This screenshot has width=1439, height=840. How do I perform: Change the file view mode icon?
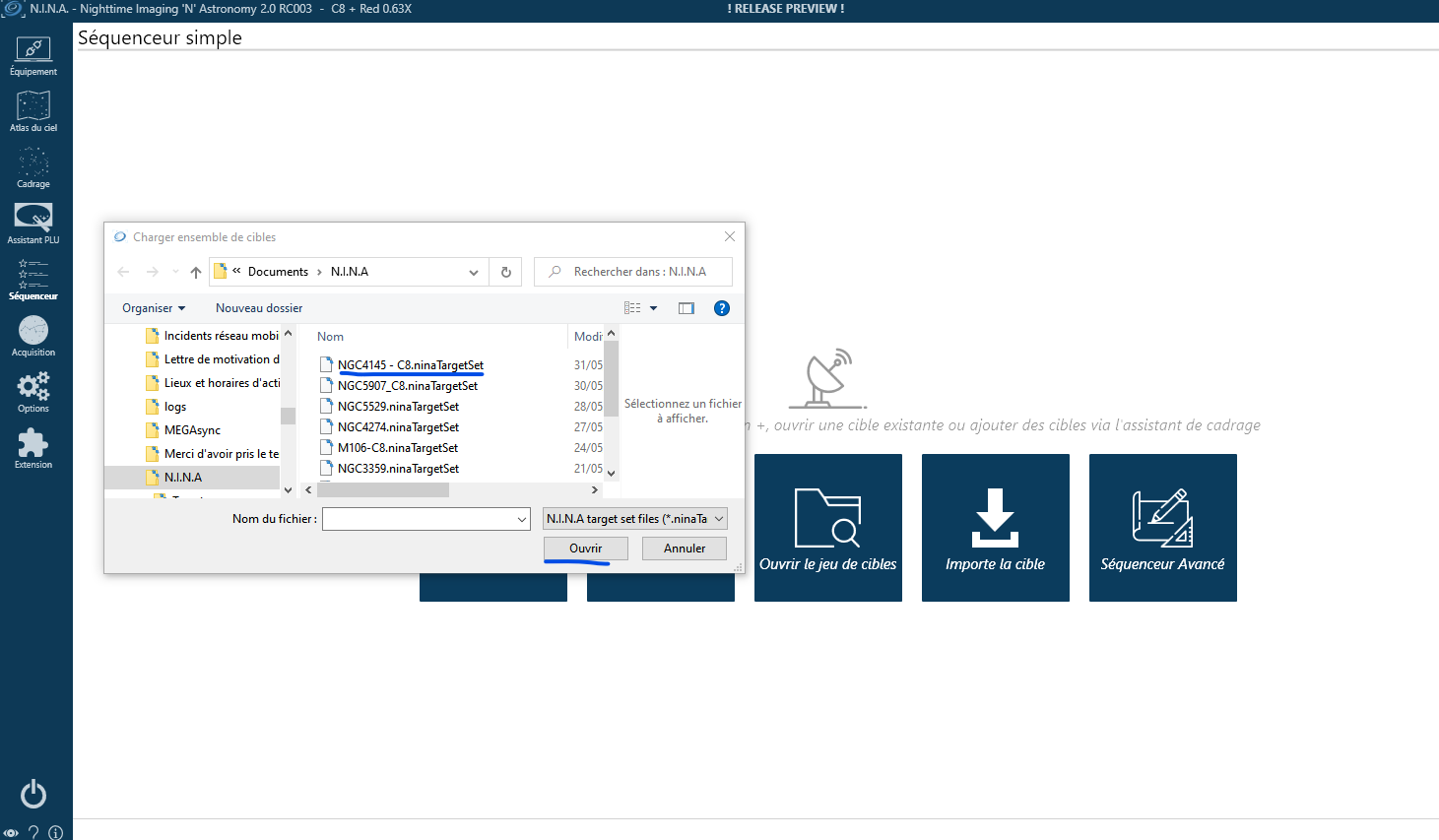pos(632,308)
